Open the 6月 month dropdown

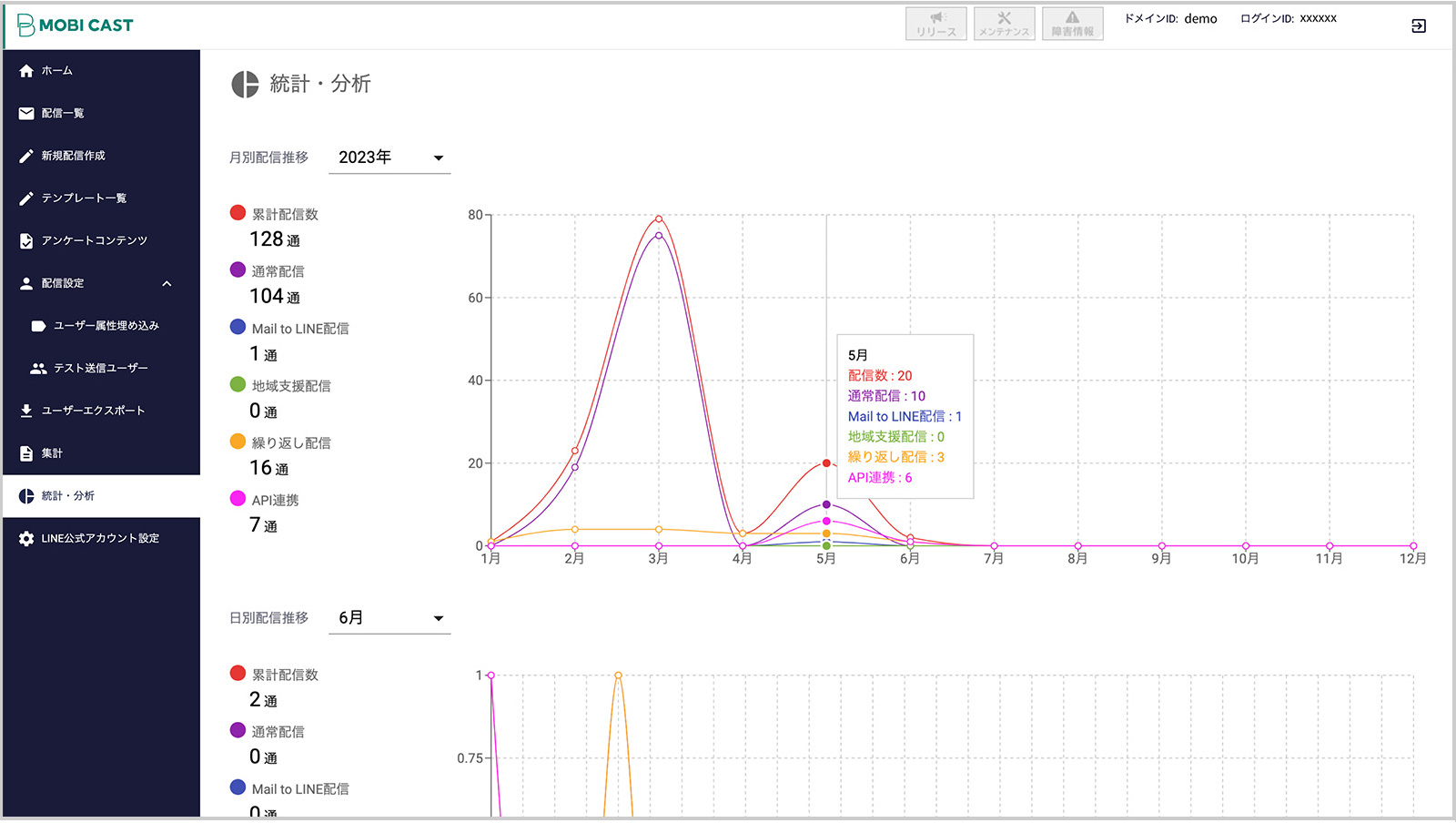[x=389, y=618]
